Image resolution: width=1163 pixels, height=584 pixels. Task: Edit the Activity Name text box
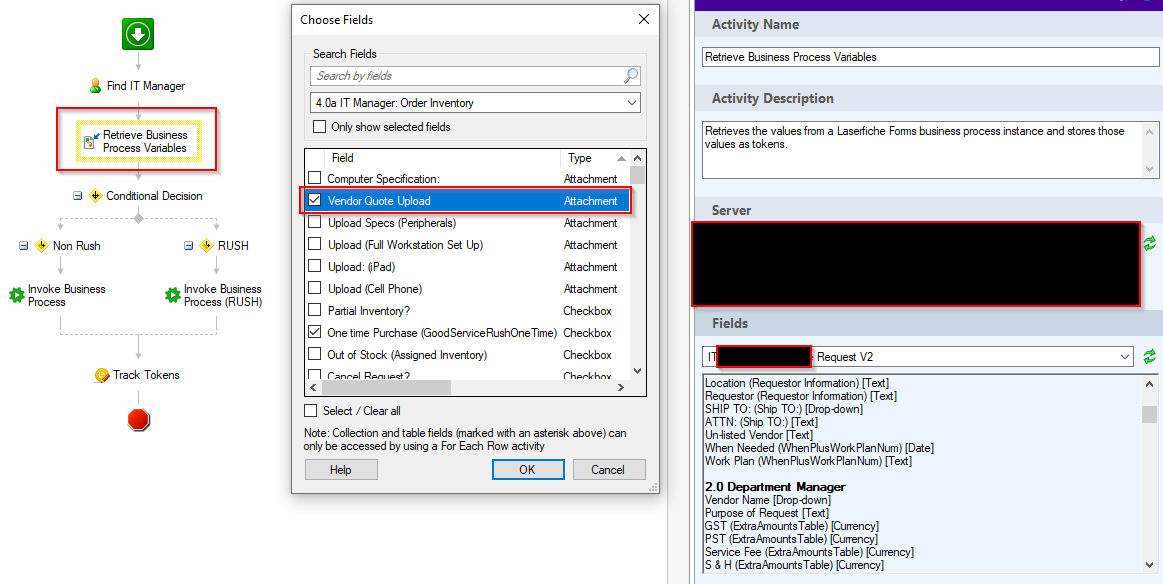tap(930, 57)
